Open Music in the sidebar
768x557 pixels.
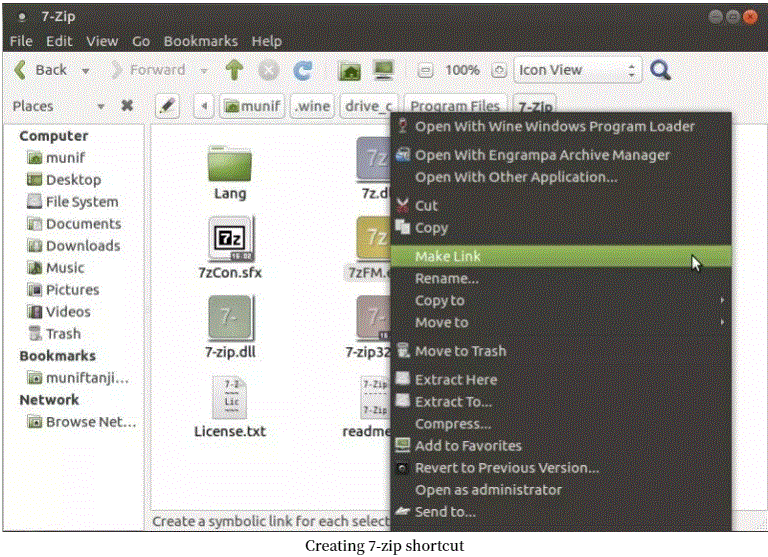click(x=56, y=268)
